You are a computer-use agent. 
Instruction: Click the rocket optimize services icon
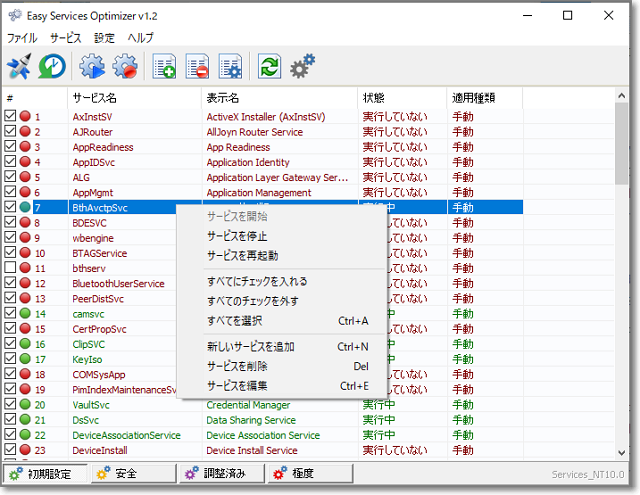pyautogui.click(x=19, y=67)
